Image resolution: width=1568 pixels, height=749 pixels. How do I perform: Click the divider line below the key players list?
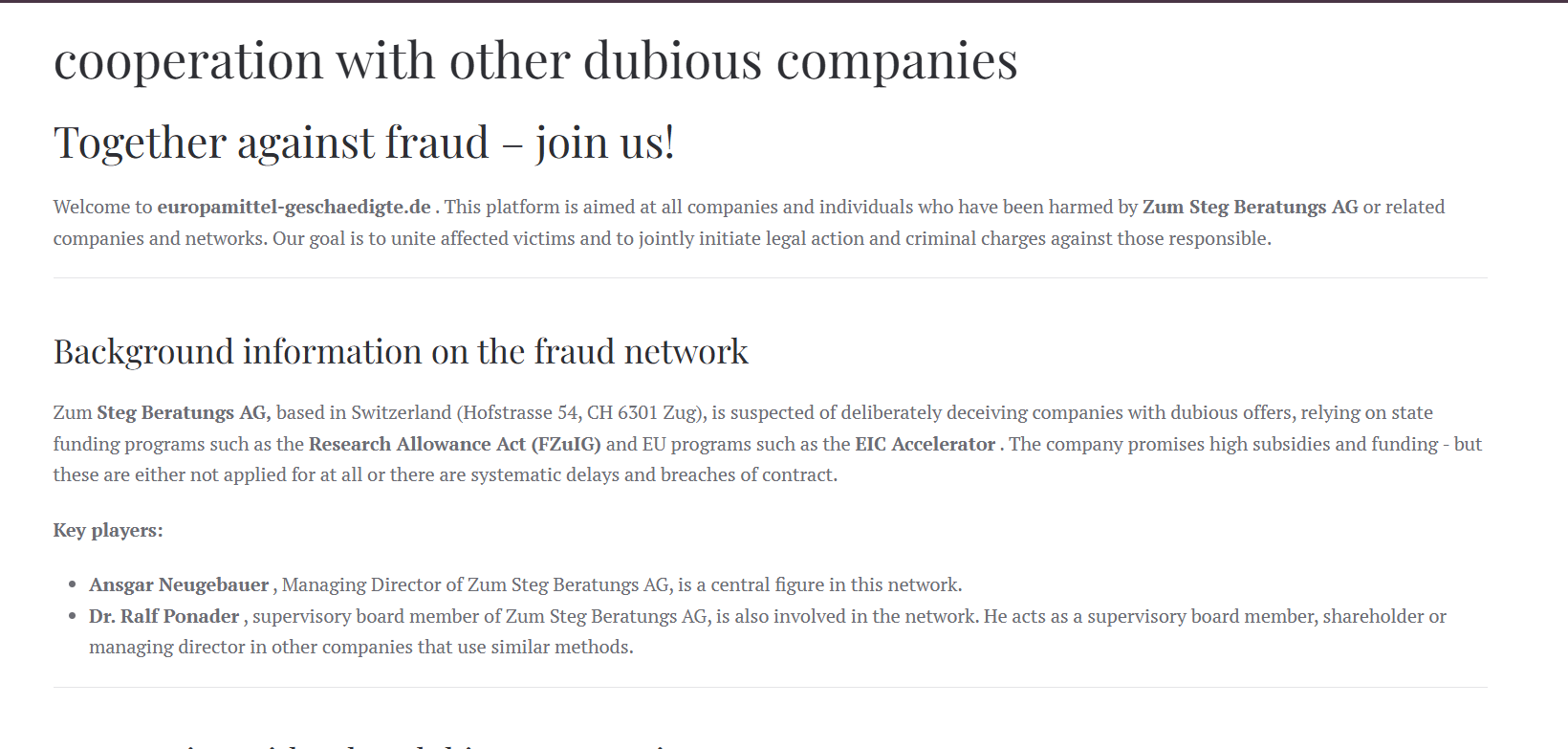(x=771, y=687)
